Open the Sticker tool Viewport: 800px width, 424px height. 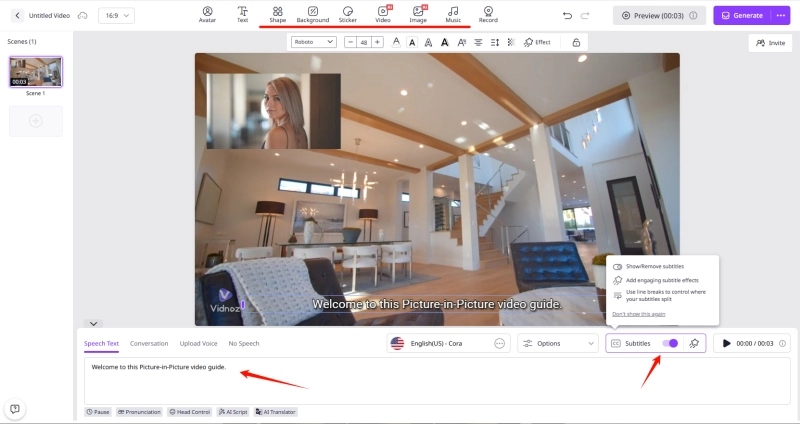tap(347, 15)
